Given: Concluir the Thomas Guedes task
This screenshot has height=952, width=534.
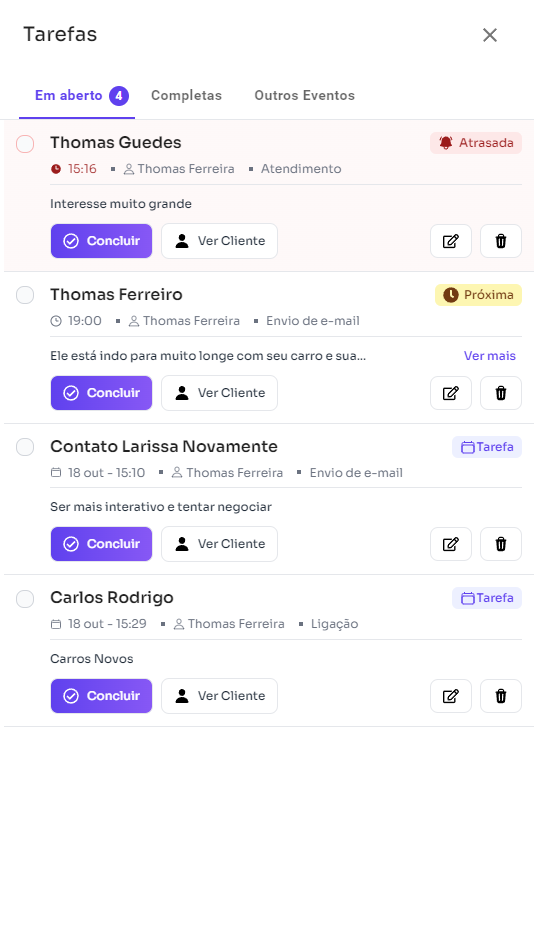Looking at the screenshot, I should click(101, 241).
